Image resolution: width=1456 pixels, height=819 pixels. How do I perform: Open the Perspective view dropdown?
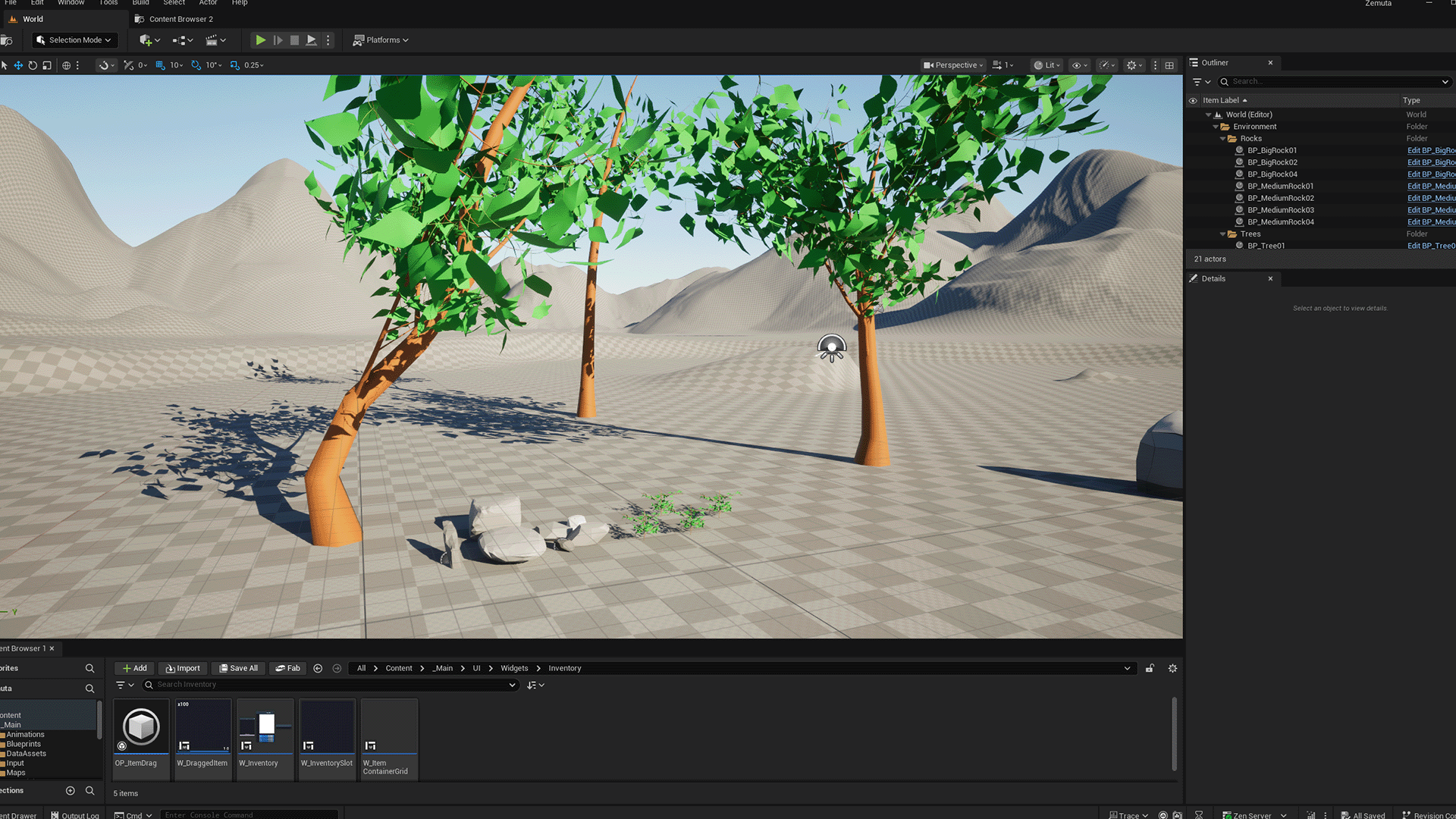point(952,65)
